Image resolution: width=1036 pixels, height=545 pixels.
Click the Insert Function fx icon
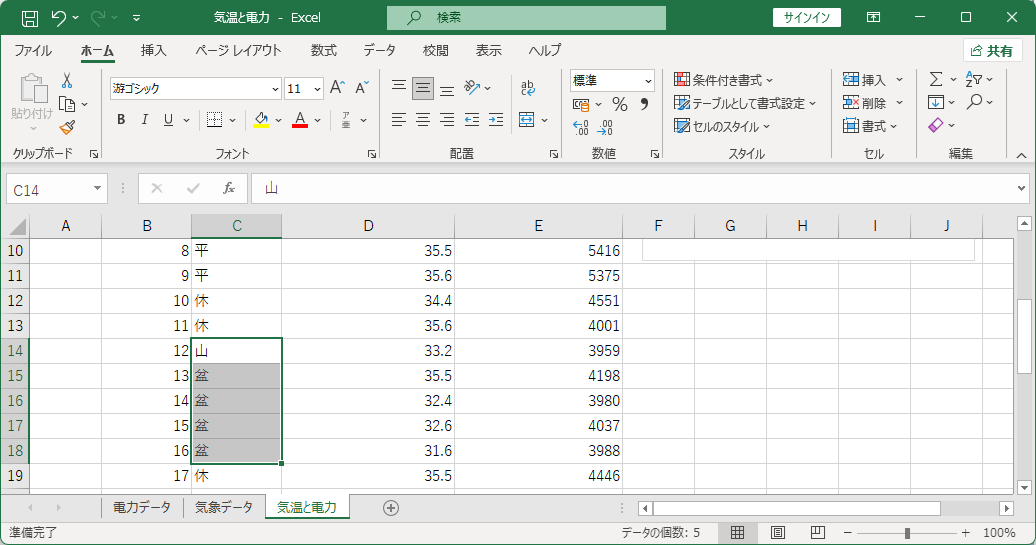(x=229, y=189)
